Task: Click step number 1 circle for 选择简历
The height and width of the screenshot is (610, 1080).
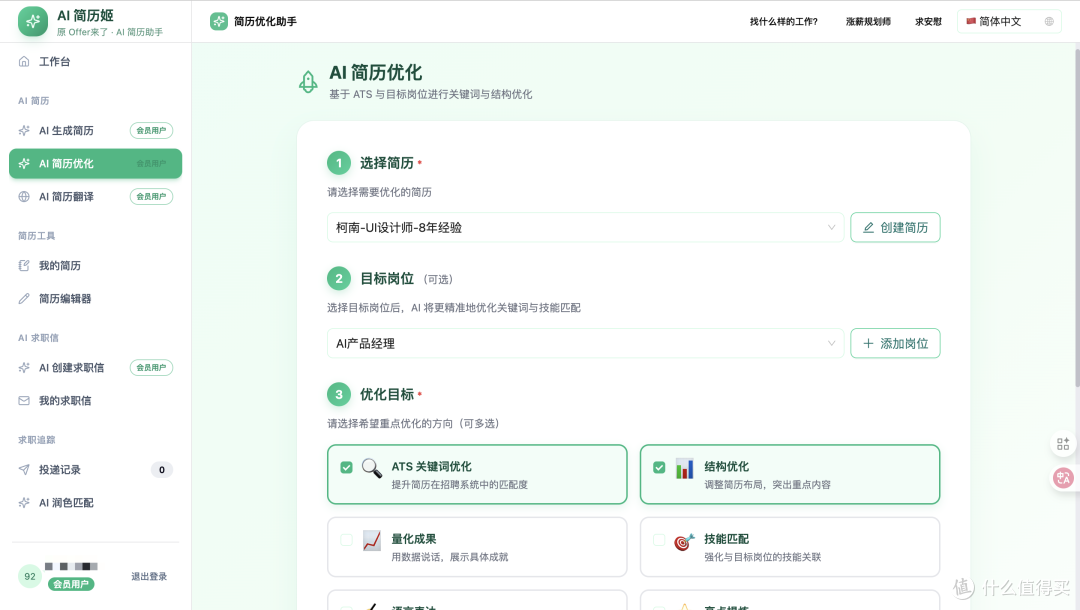Action: click(339, 163)
